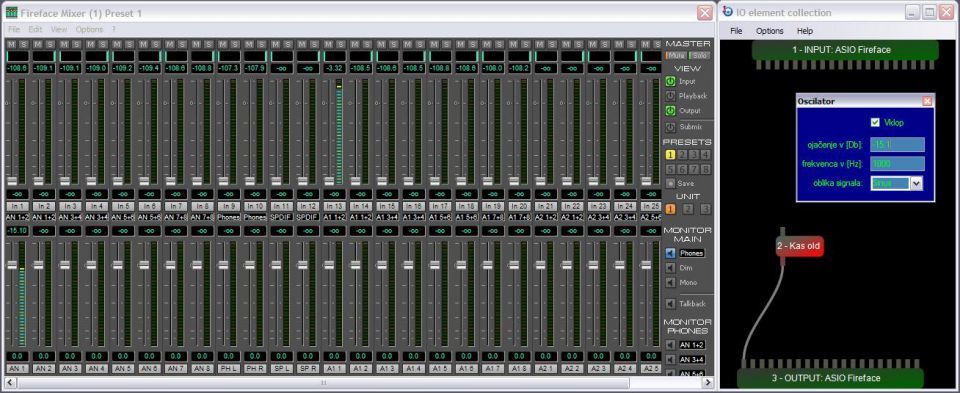Toggle the Output view power icon
This screenshot has width=960, height=393.
click(x=670, y=111)
